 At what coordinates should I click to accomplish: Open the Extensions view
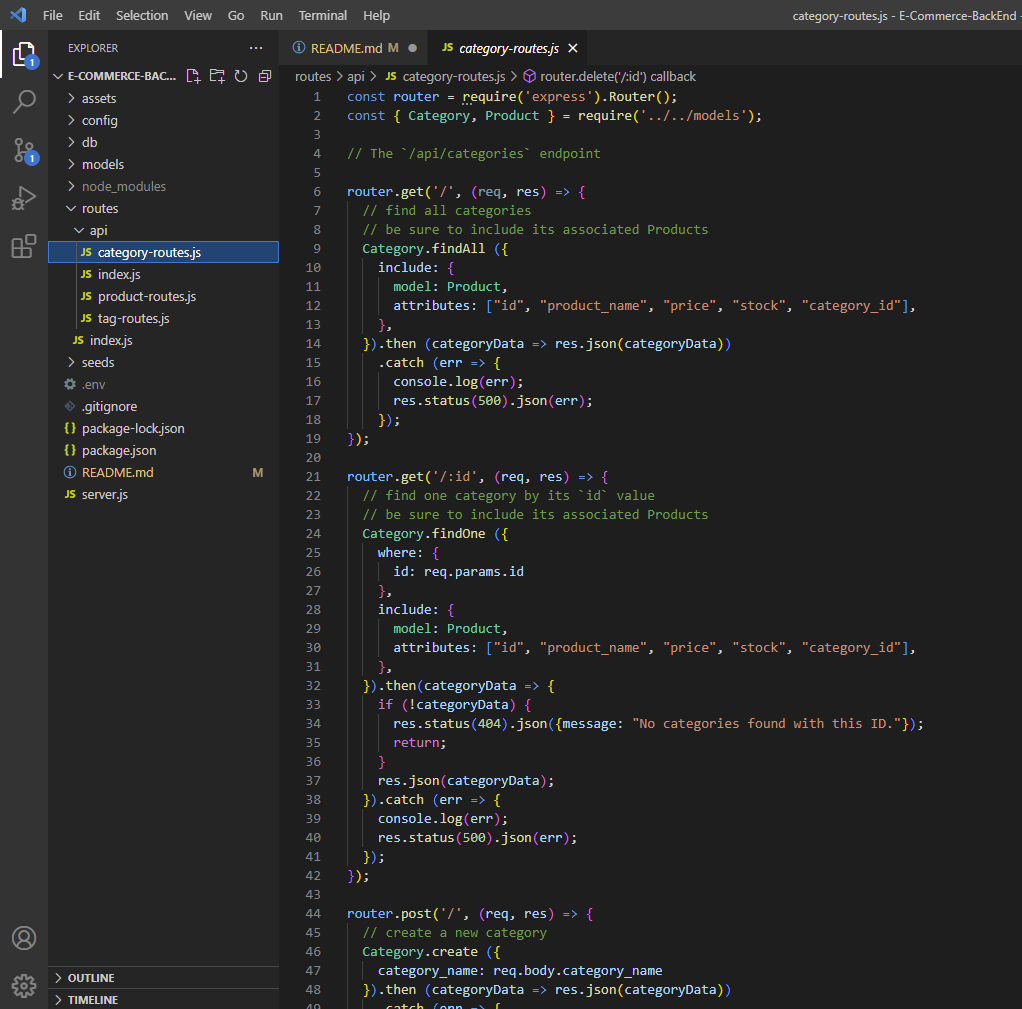[x=24, y=246]
